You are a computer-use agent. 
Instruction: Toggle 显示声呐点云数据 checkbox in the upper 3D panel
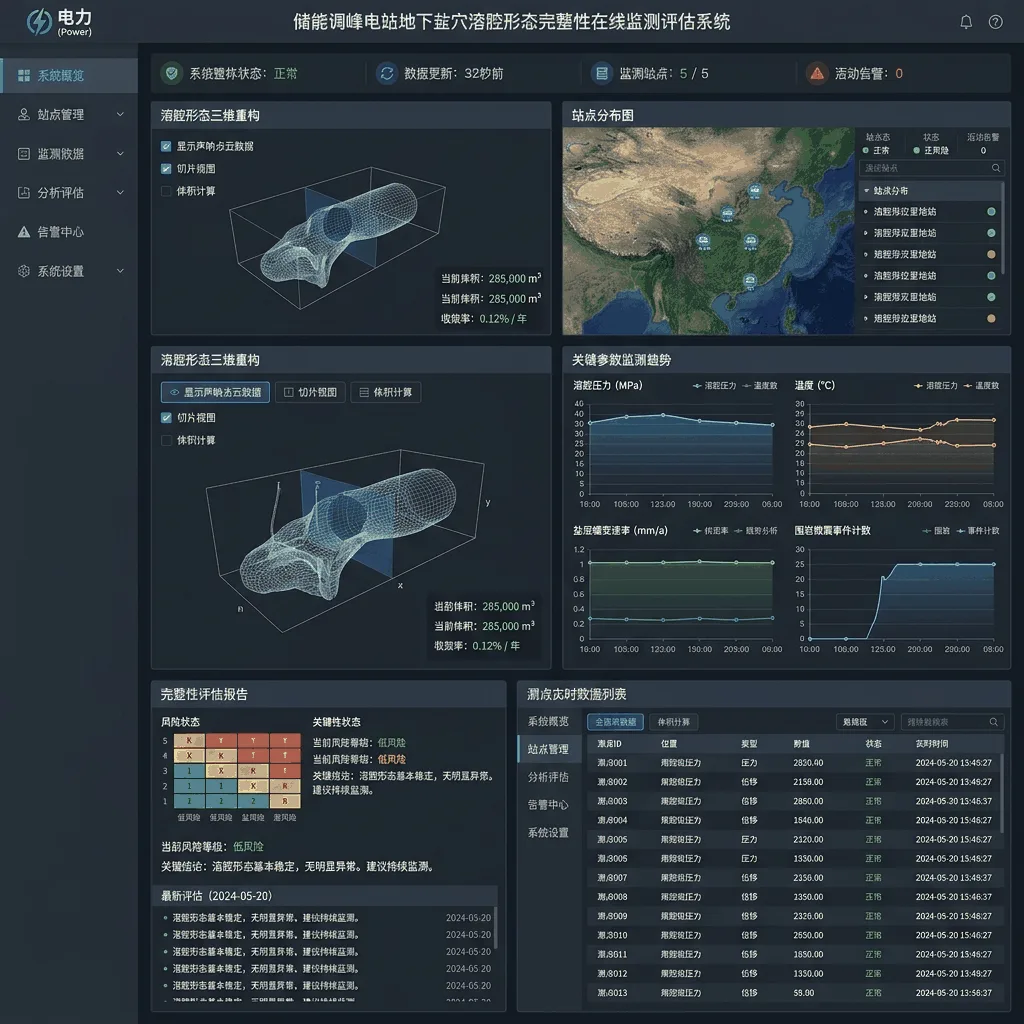[166, 146]
